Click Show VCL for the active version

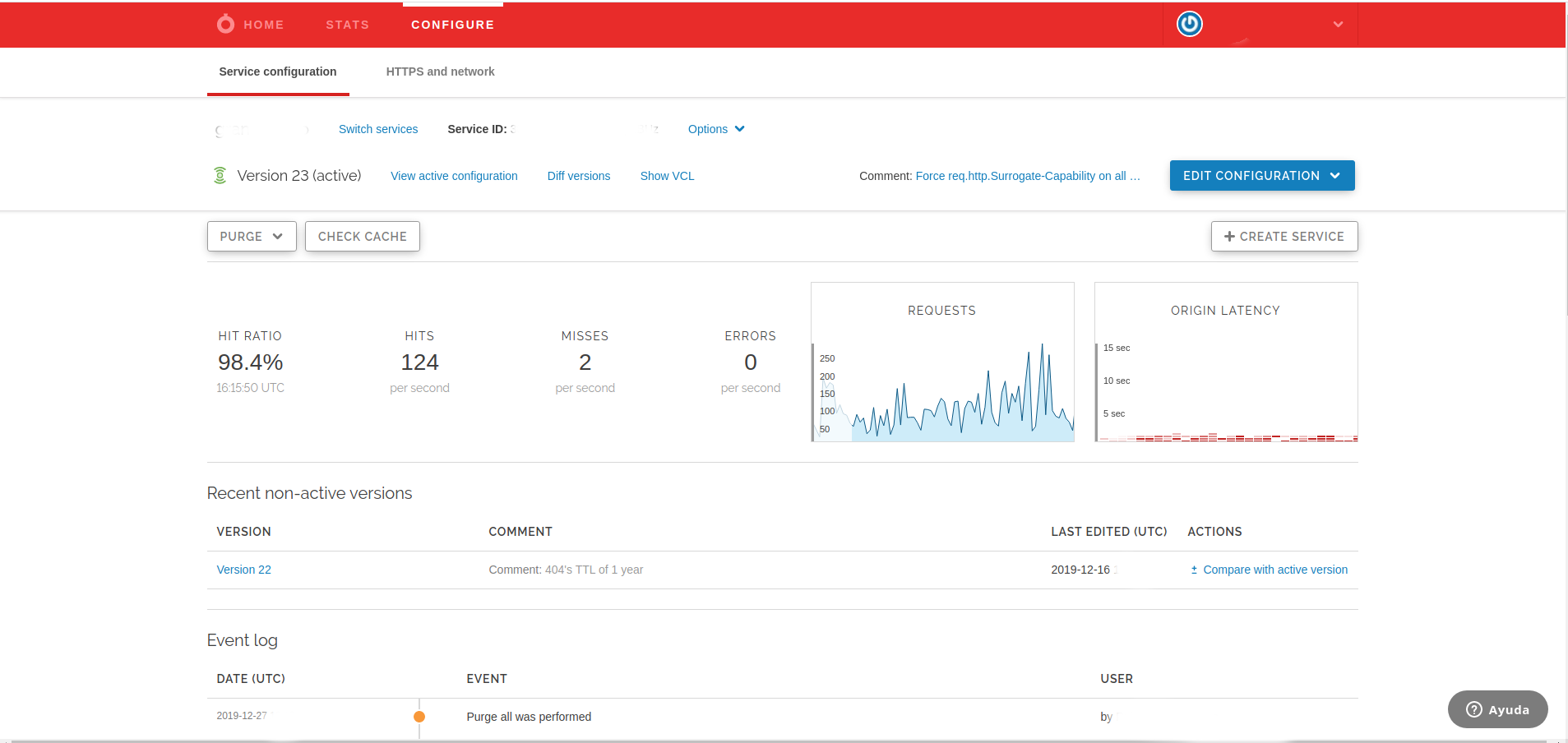pos(666,175)
